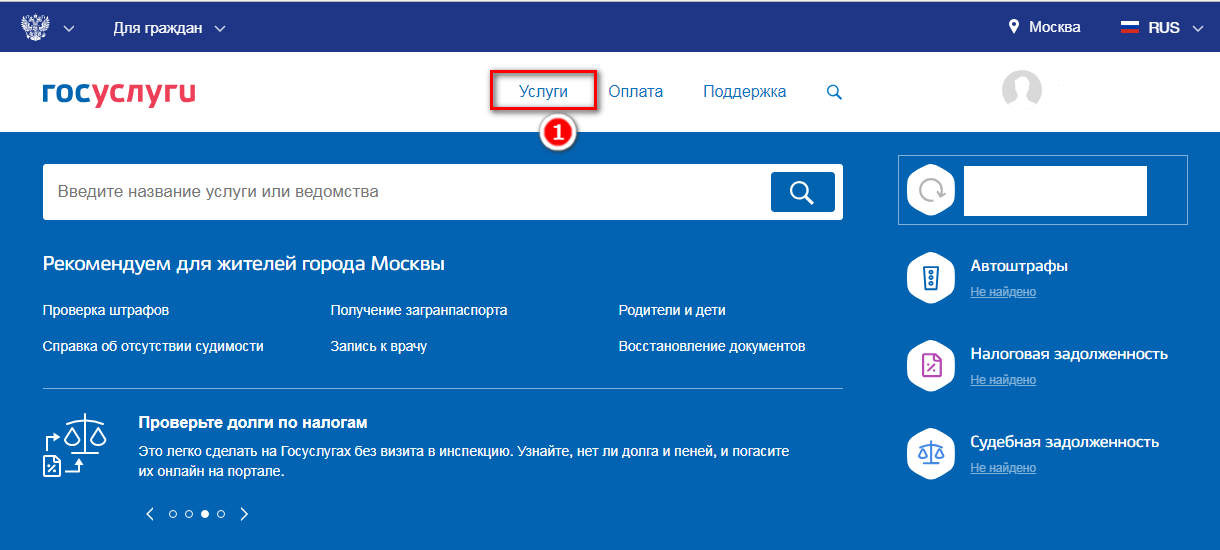Click the magnifier icon in the header
The width and height of the screenshot is (1220, 550).
[x=834, y=92]
